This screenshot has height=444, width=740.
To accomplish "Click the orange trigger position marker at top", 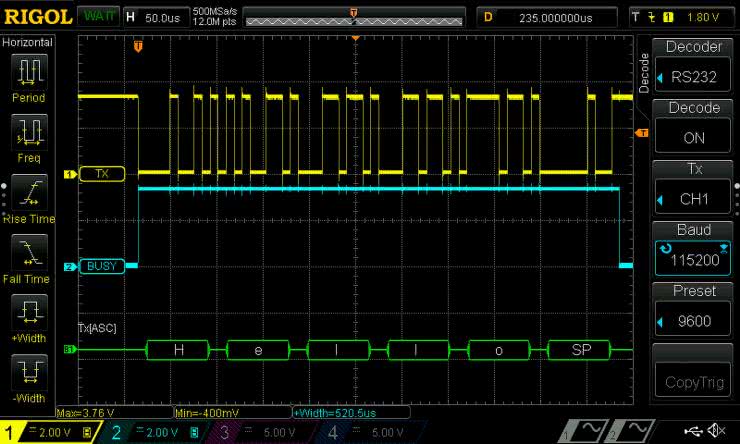I will point(138,46).
